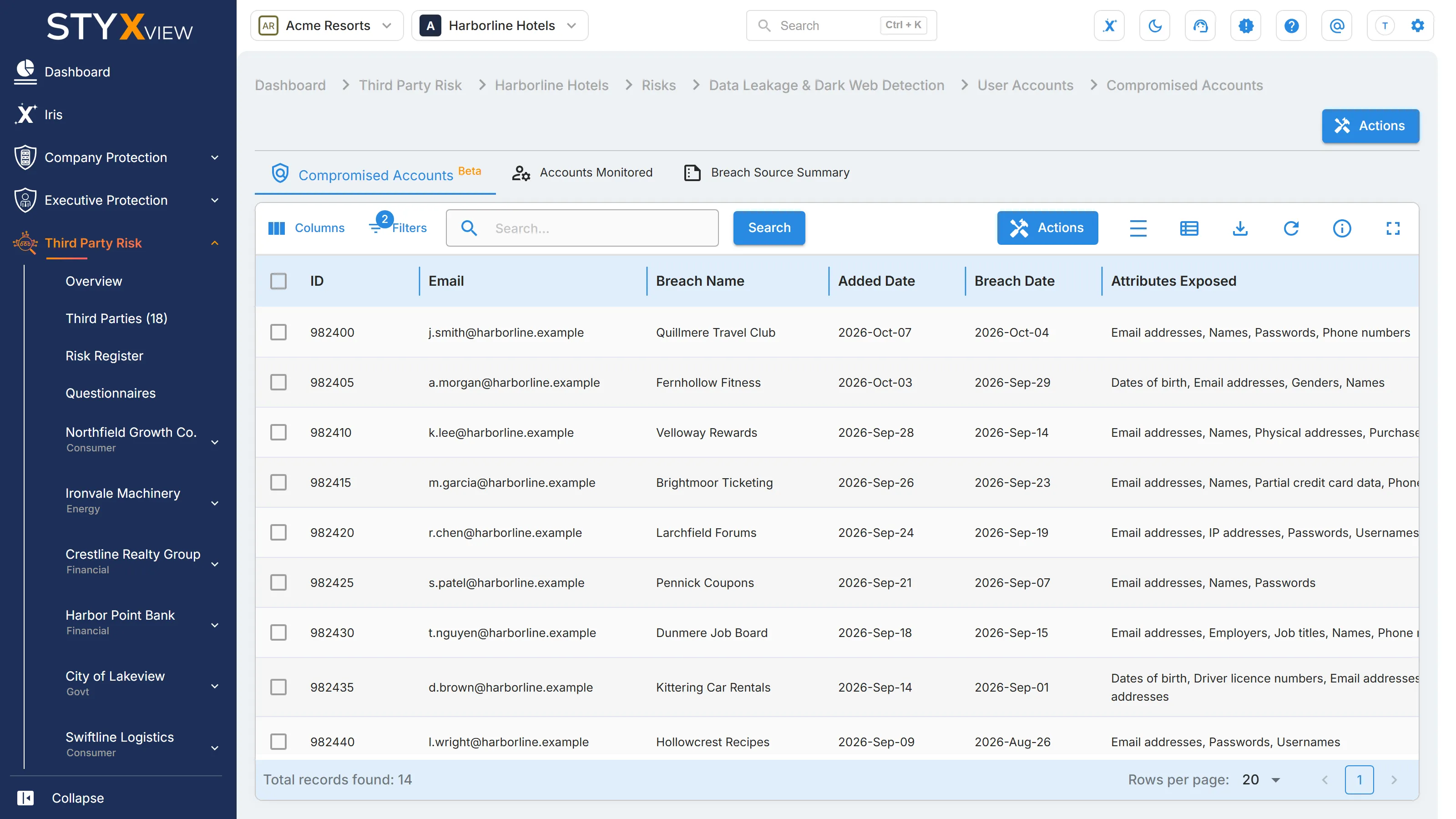The width and height of the screenshot is (1456, 819).
Task: Go to User Accounts breadcrumb
Action: point(1025,85)
